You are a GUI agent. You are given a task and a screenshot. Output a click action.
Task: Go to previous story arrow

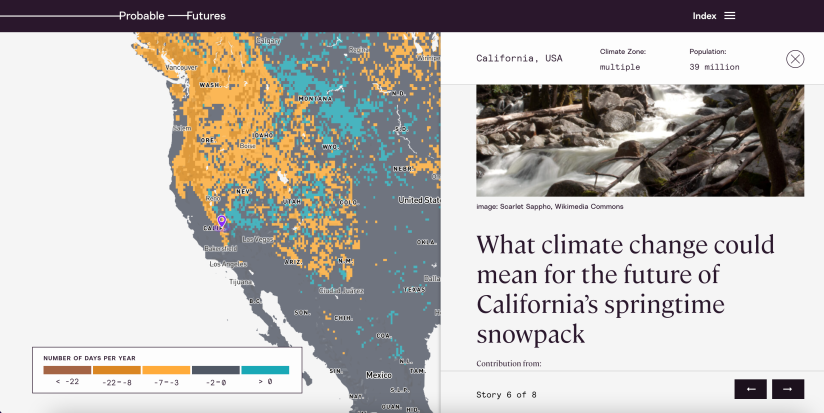click(751, 389)
